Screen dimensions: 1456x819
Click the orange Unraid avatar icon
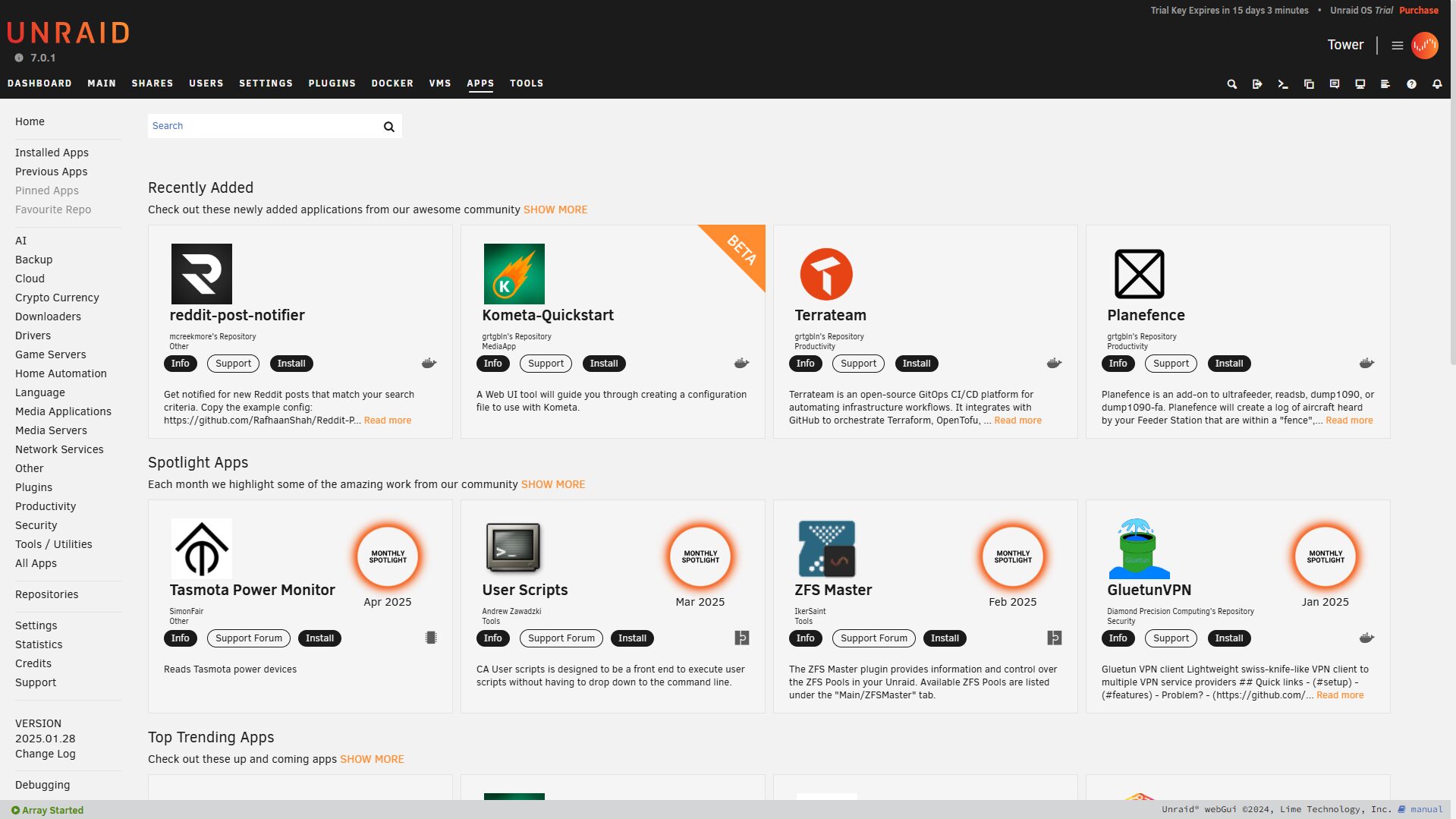(1425, 46)
